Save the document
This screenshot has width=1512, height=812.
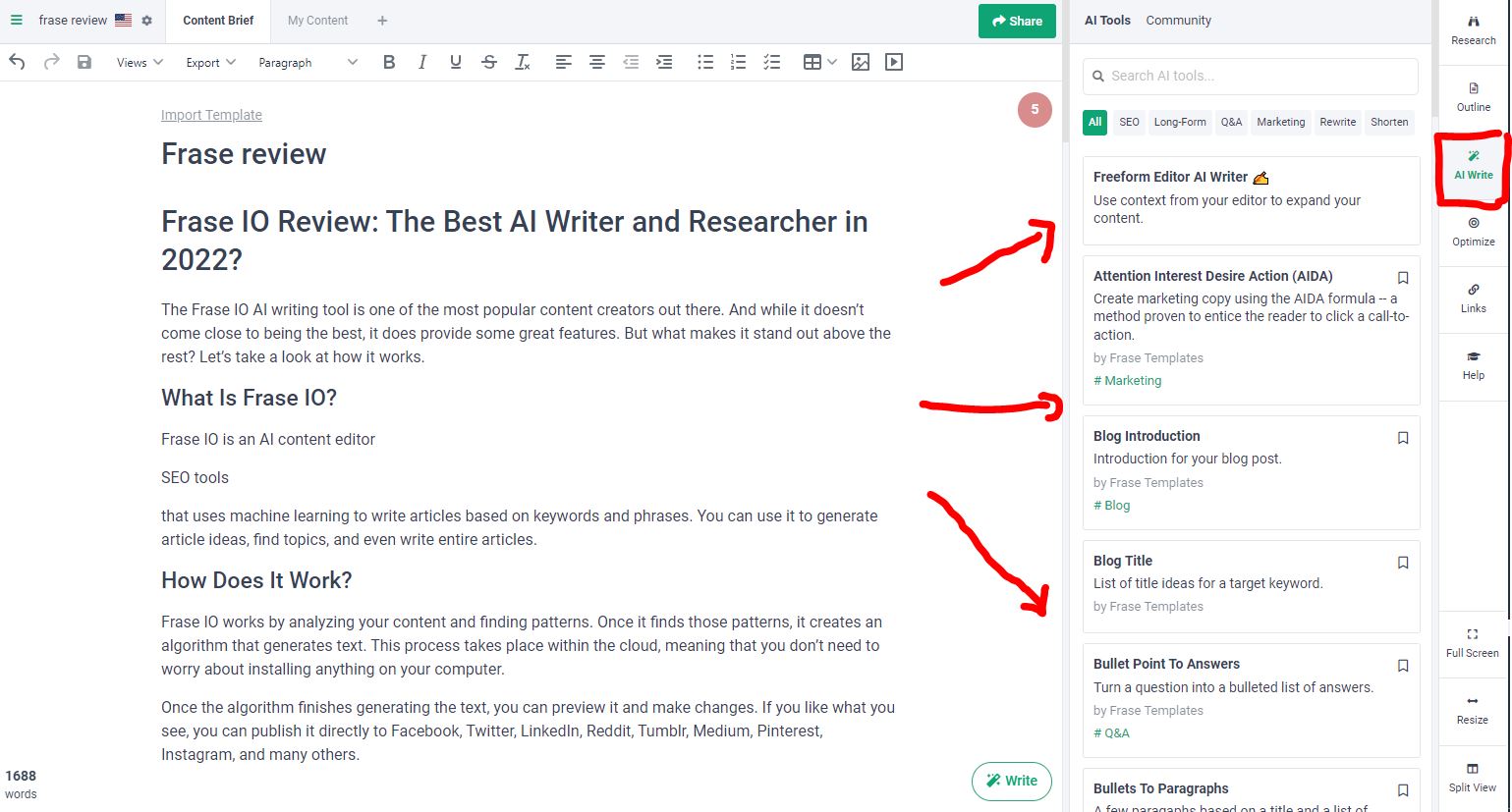tap(84, 62)
